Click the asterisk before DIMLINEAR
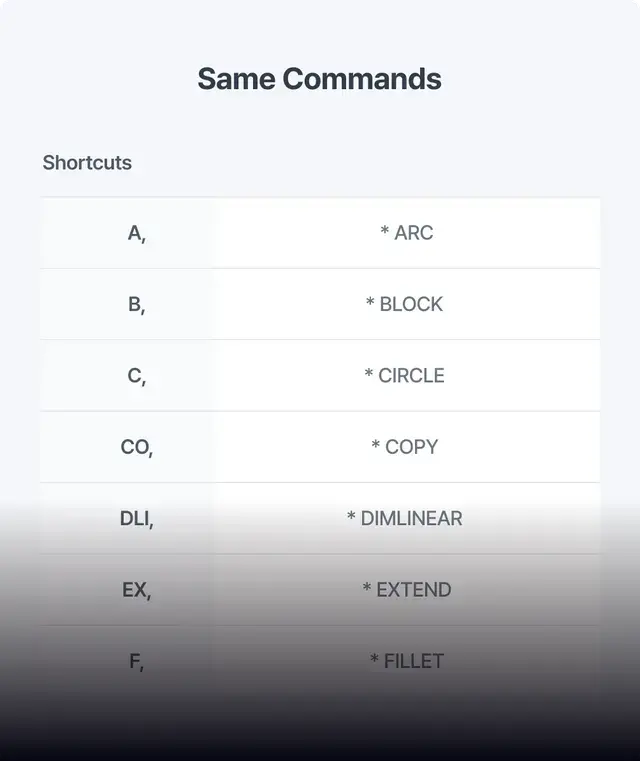This screenshot has width=640, height=761. (351, 517)
